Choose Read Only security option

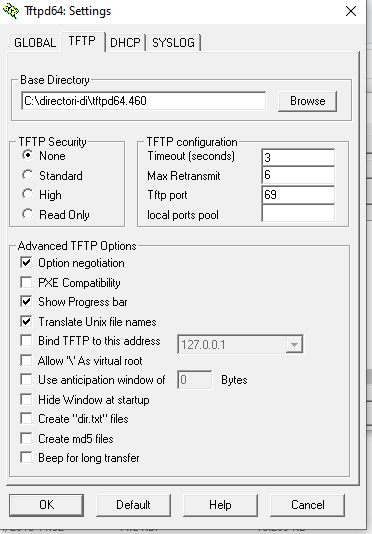(56, 215)
